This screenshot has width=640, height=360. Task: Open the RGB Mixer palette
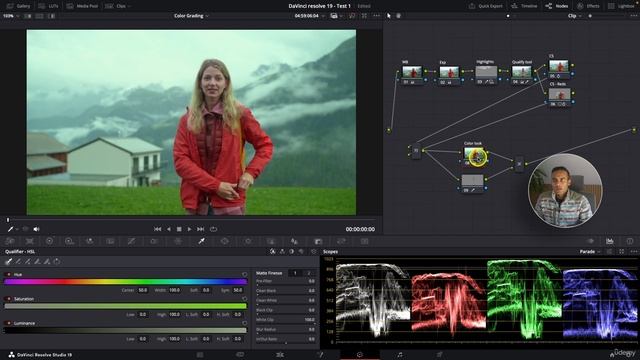(x=90, y=241)
